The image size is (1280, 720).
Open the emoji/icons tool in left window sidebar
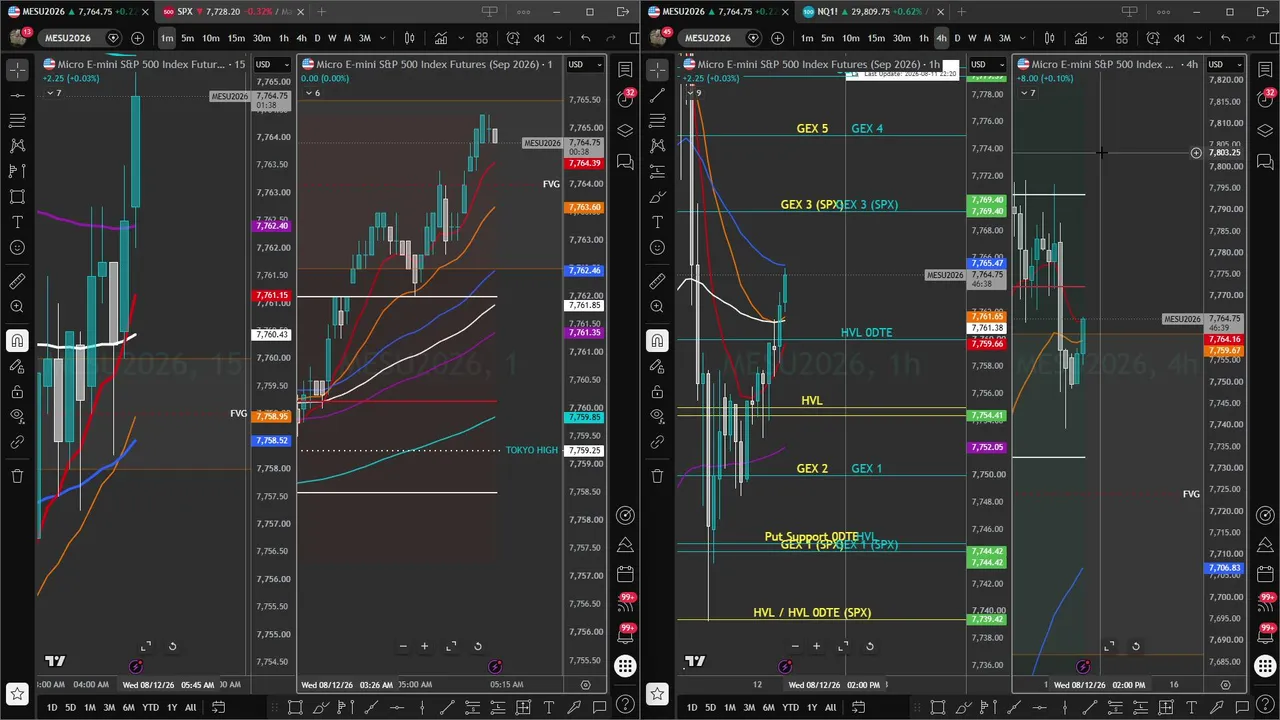[x=17, y=247]
